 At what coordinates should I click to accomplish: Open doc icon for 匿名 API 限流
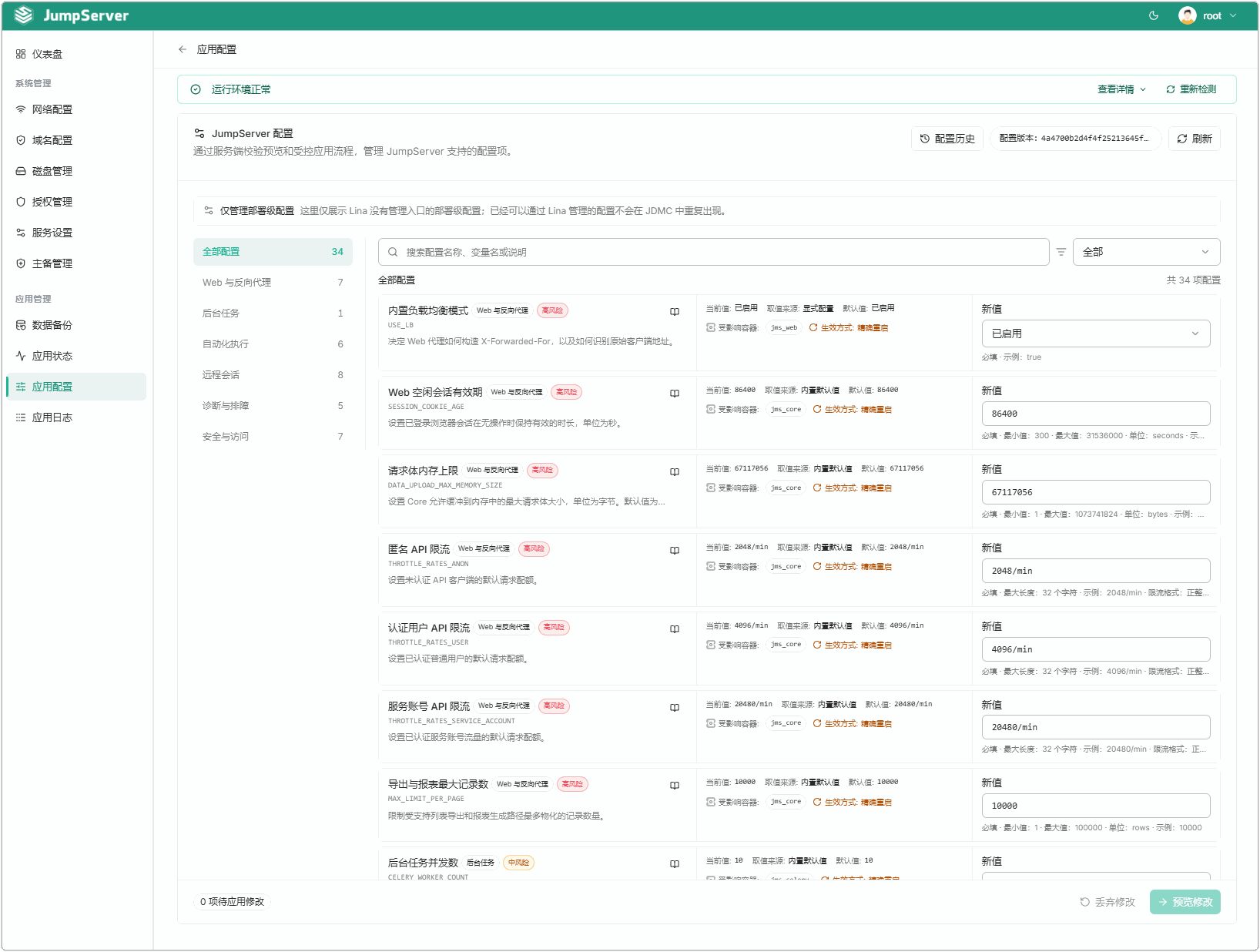(x=675, y=551)
